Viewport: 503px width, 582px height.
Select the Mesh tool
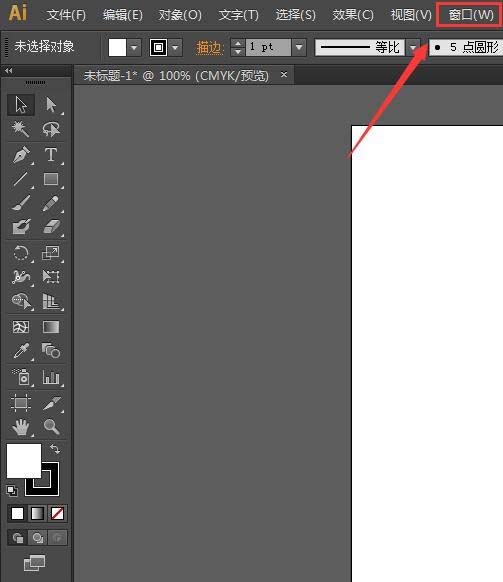tap(21, 327)
